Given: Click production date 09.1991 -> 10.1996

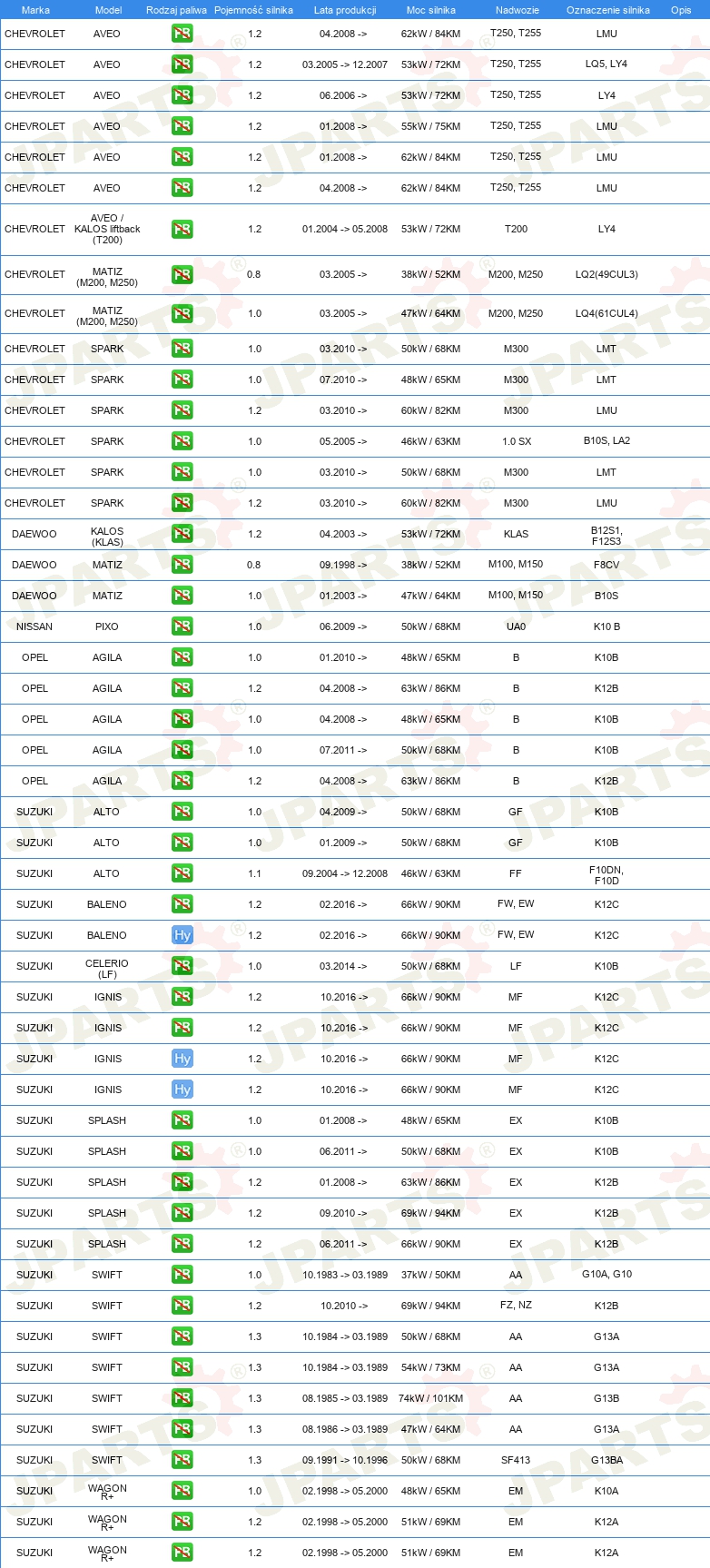Looking at the screenshot, I should (x=345, y=1460).
